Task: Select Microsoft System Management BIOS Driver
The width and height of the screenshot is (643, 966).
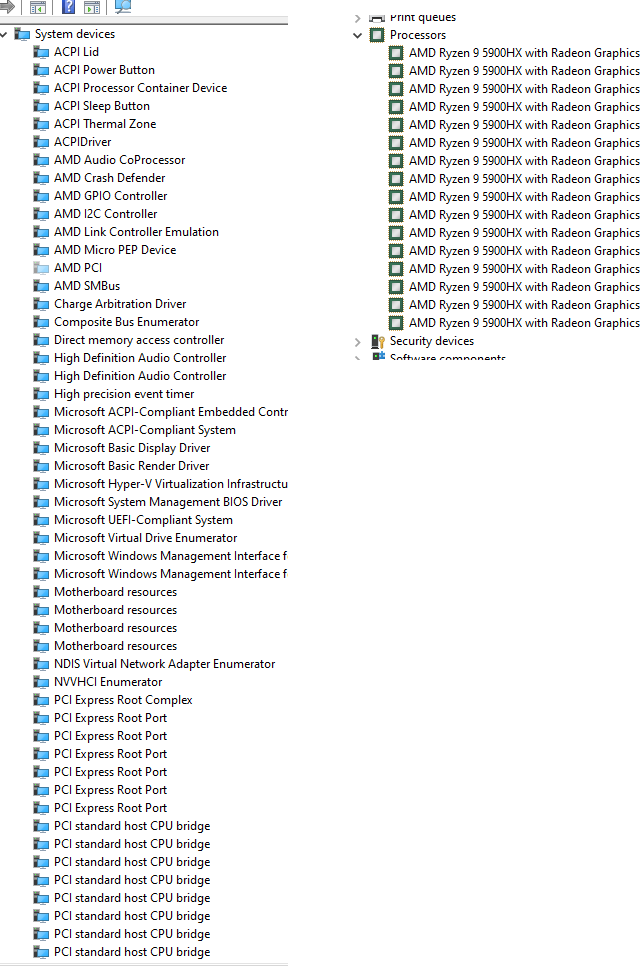Action: 168,501
